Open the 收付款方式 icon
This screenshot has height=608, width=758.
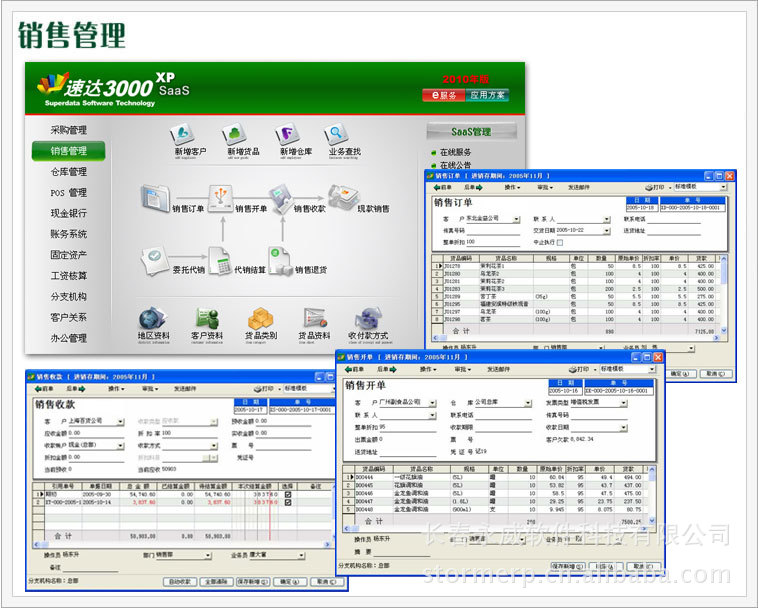[x=368, y=318]
